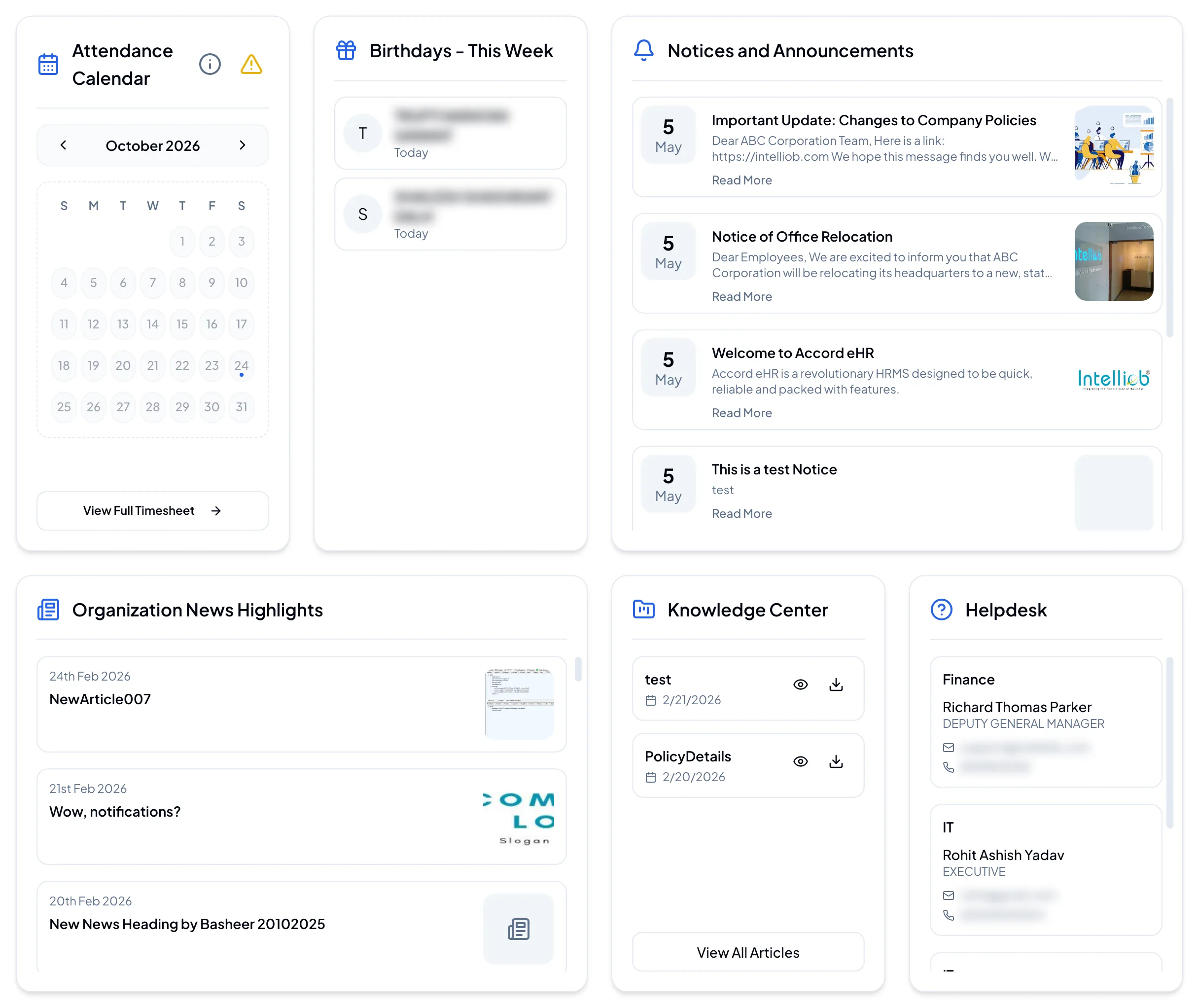The width and height of the screenshot is (1199, 1008).
Task: Select October 1 in the calendar
Action: click(x=182, y=241)
